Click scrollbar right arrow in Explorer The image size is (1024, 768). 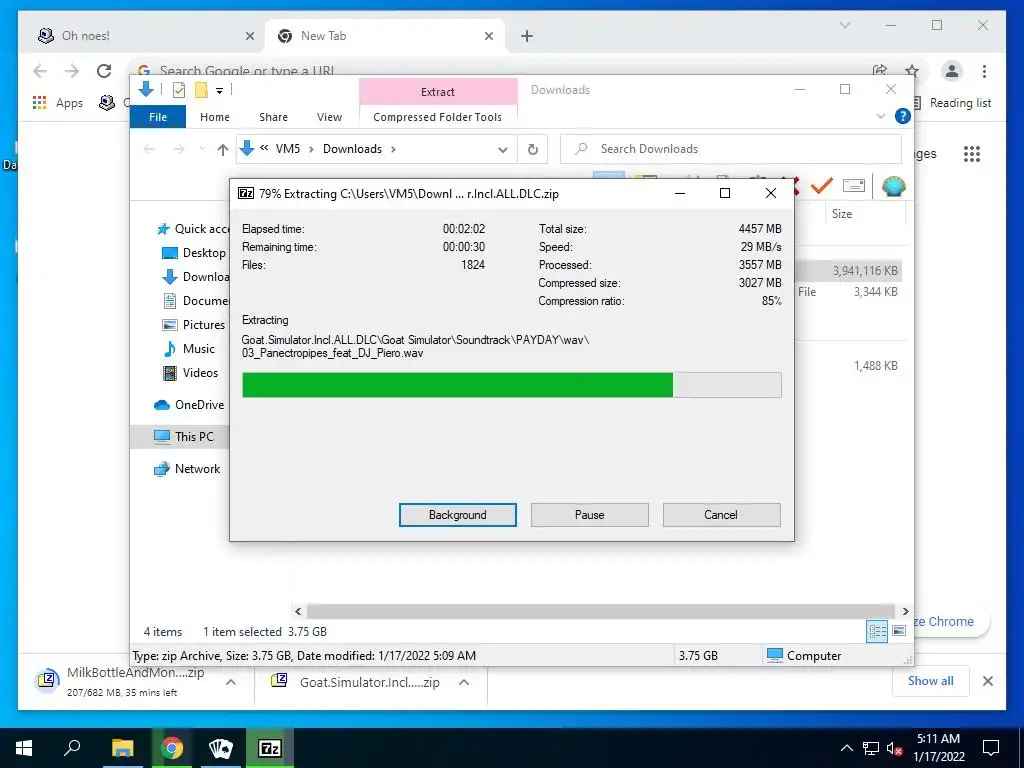(x=905, y=611)
